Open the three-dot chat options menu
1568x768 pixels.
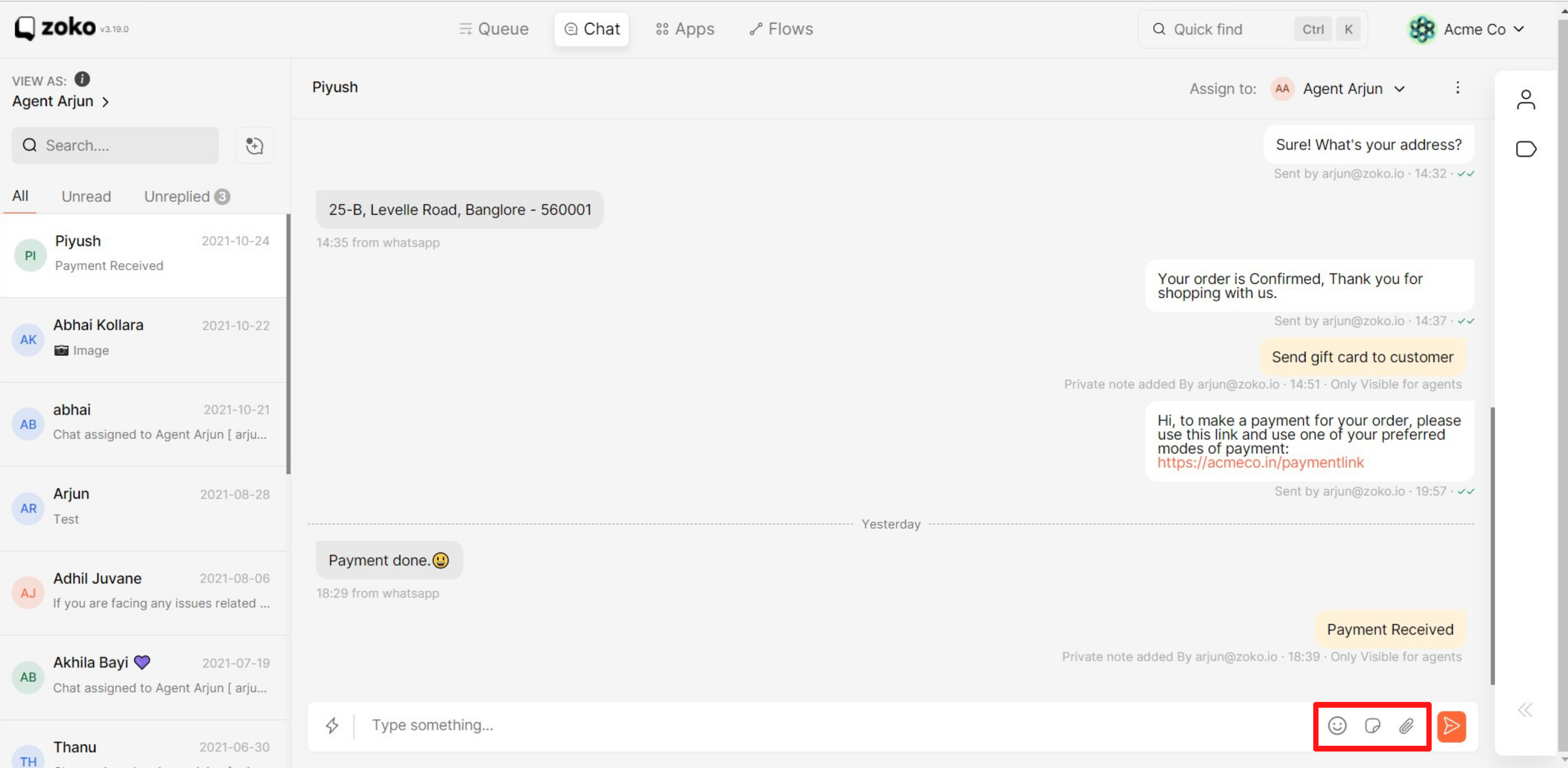(x=1457, y=88)
